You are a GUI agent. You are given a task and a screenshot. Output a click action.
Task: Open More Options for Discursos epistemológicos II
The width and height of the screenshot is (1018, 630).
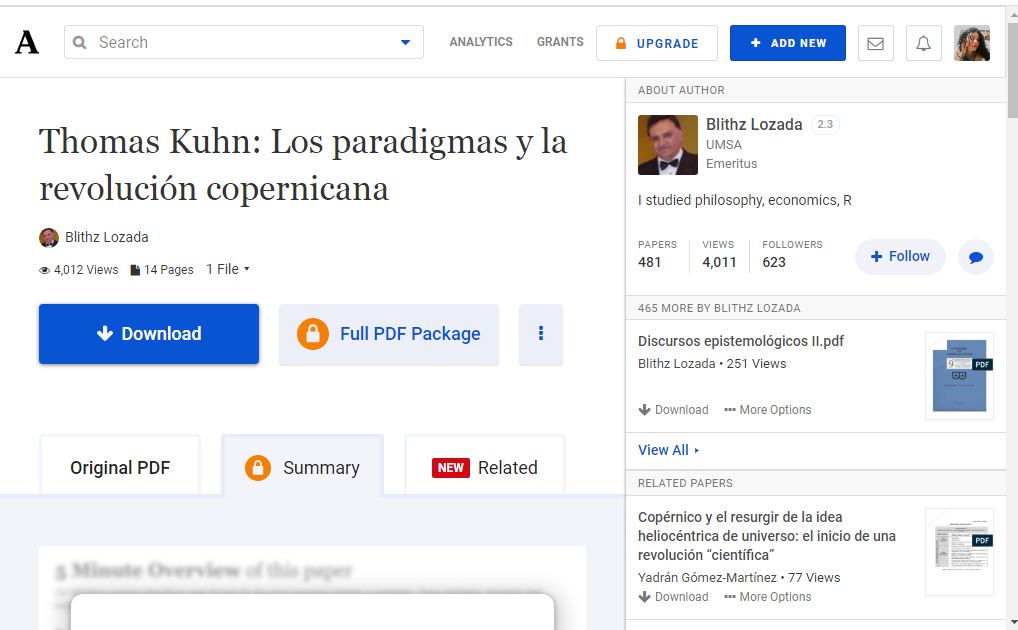point(767,410)
